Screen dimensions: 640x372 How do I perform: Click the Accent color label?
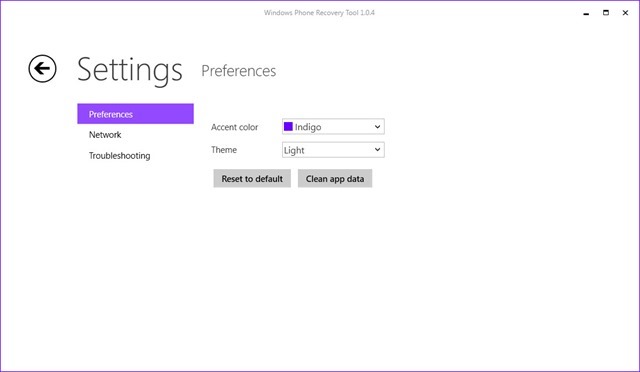point(234,127)
